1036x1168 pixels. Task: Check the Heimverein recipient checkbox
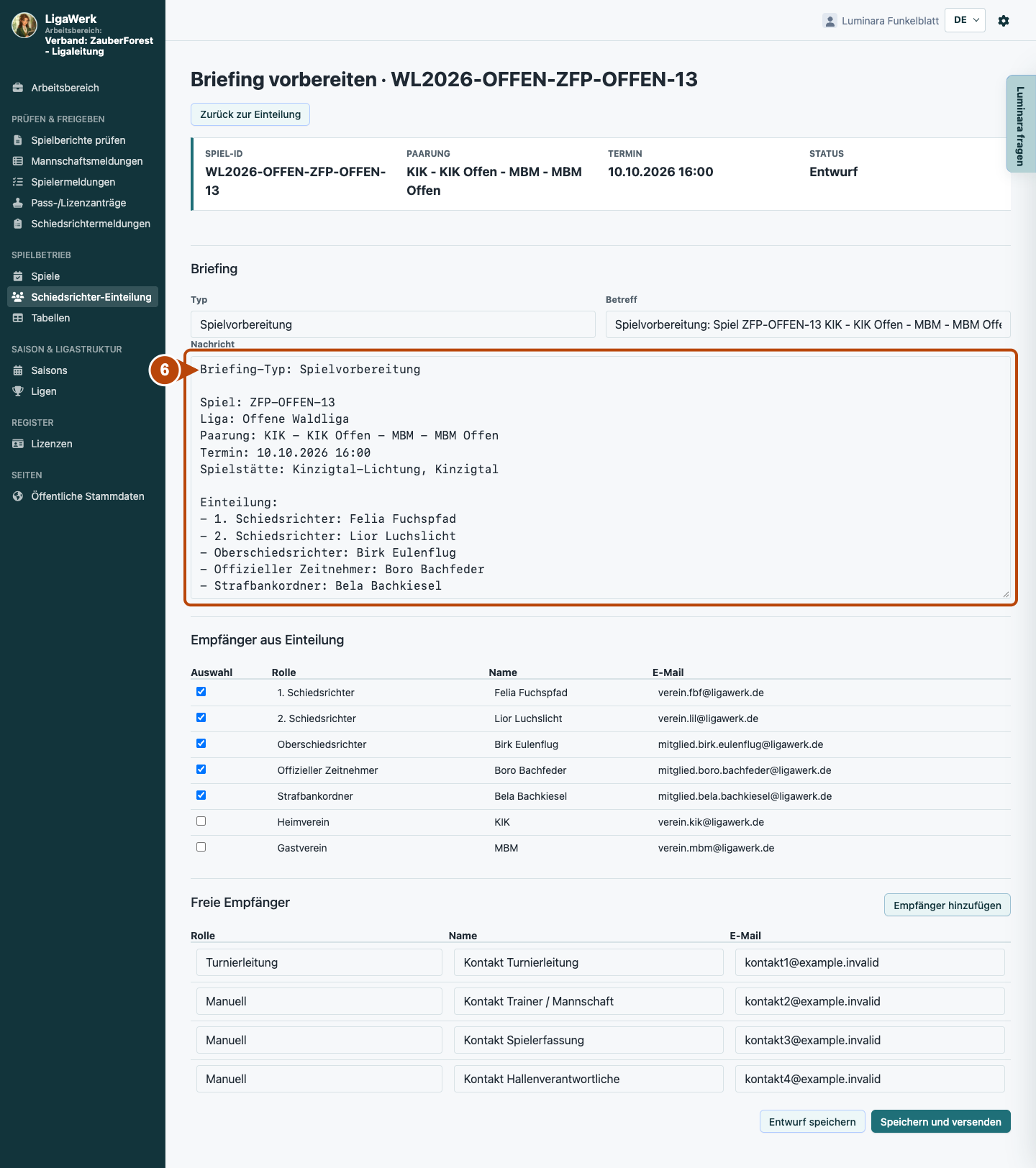[201, 821]
